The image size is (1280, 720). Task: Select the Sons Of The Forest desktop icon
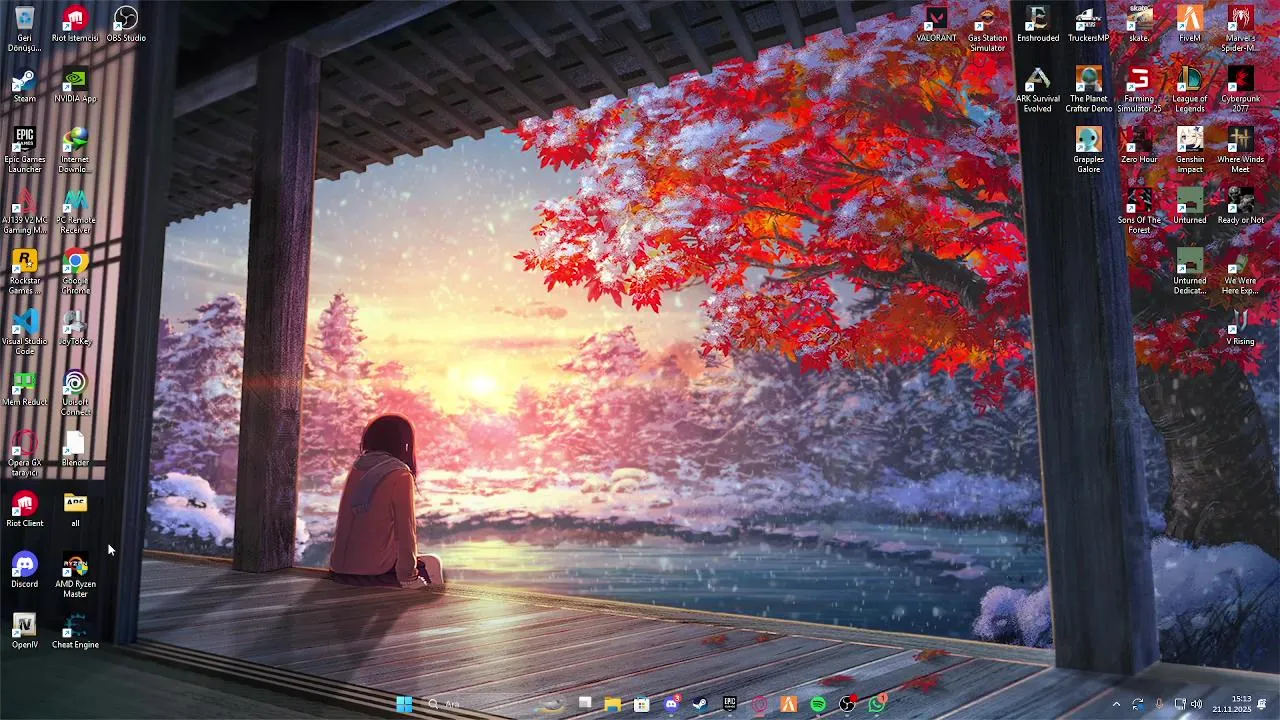point(1139,211)
